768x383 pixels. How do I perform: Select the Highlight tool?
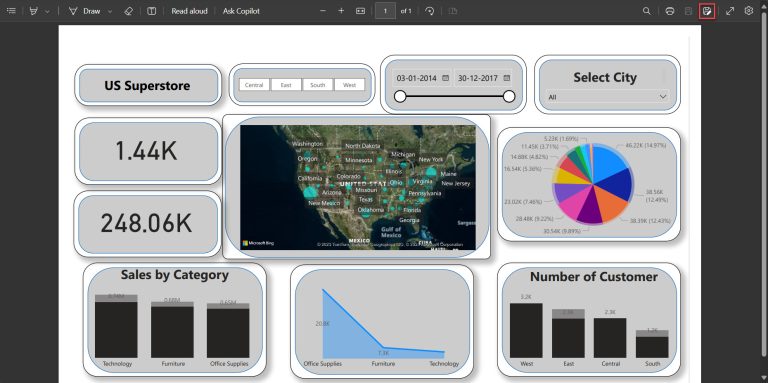33,11
